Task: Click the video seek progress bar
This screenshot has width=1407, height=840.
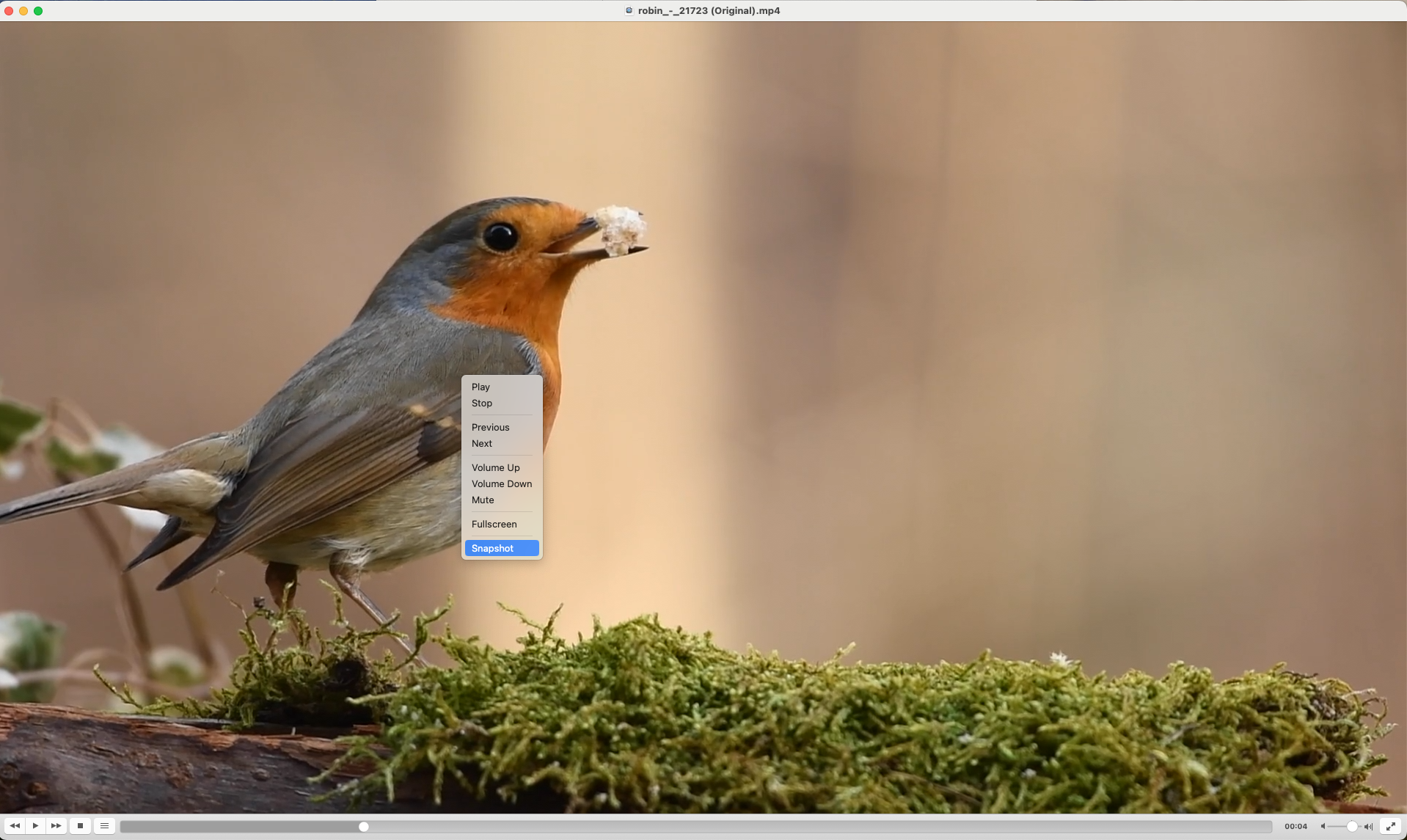Action: (x=697, y=826)
